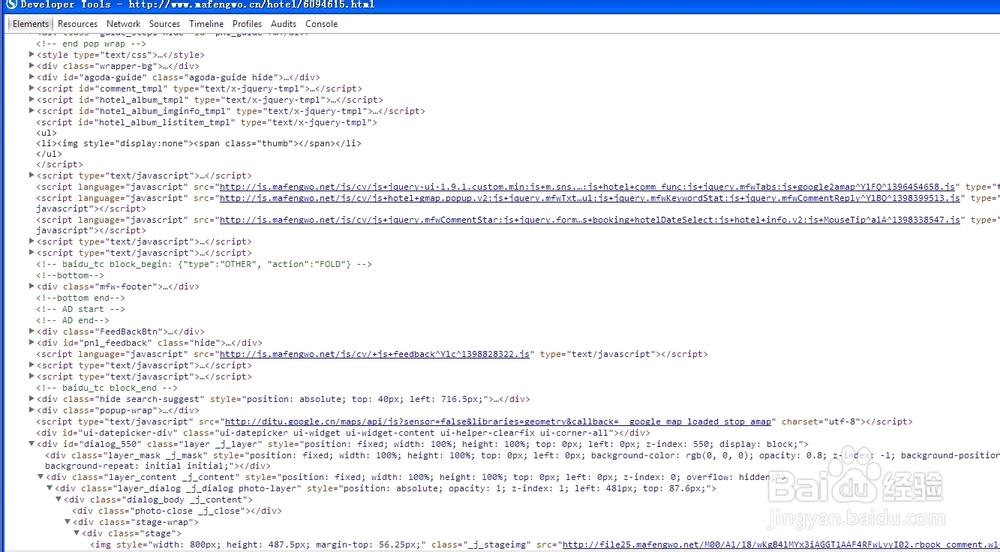Select the photo-close _j_close div line
The height and width of the screenshot is (552, 1000).
[x=177, y=511]
